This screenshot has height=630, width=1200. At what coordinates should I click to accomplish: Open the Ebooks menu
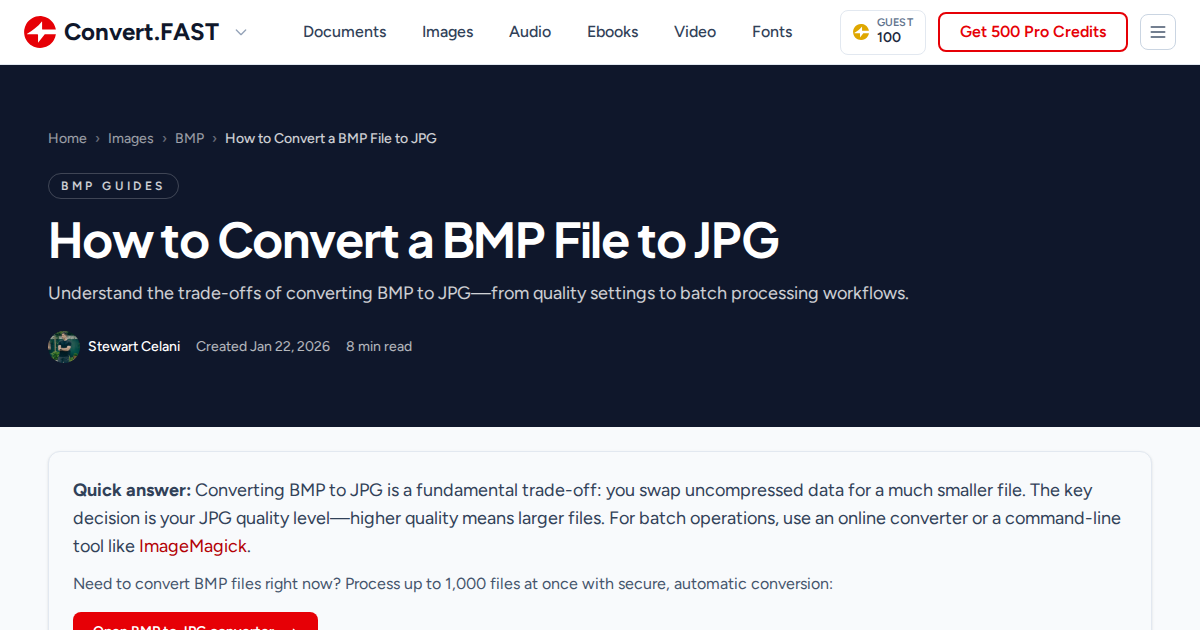[x=613, y=32]
